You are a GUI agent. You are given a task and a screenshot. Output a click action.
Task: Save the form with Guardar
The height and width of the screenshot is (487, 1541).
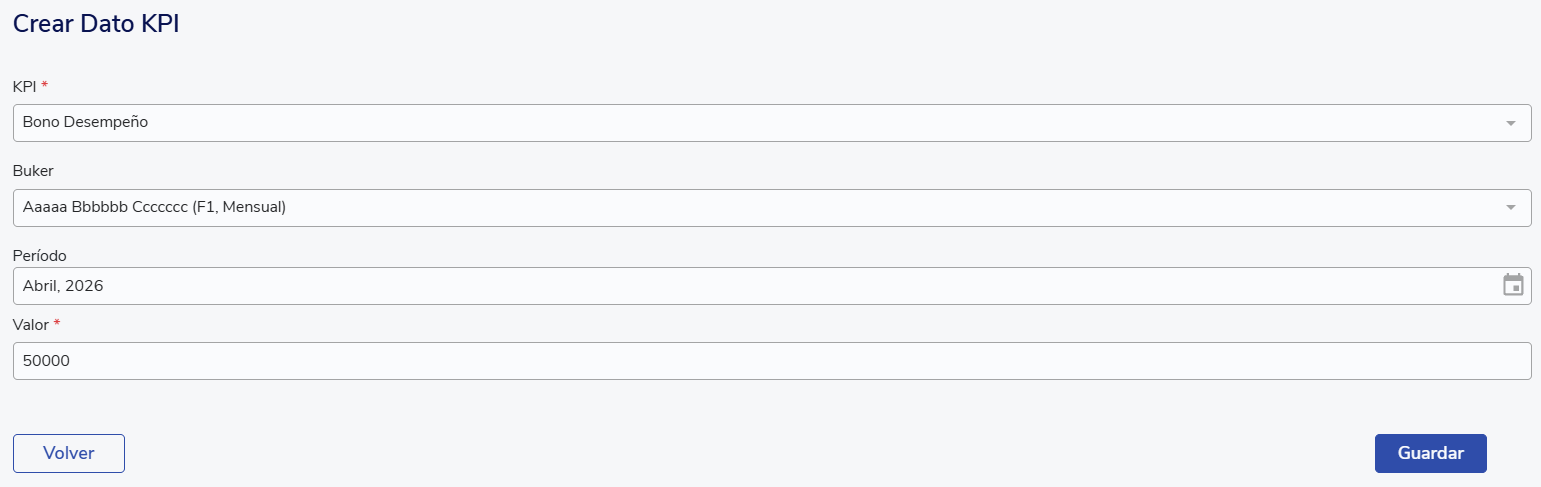pyautogui.click(x=1430, y=453)
